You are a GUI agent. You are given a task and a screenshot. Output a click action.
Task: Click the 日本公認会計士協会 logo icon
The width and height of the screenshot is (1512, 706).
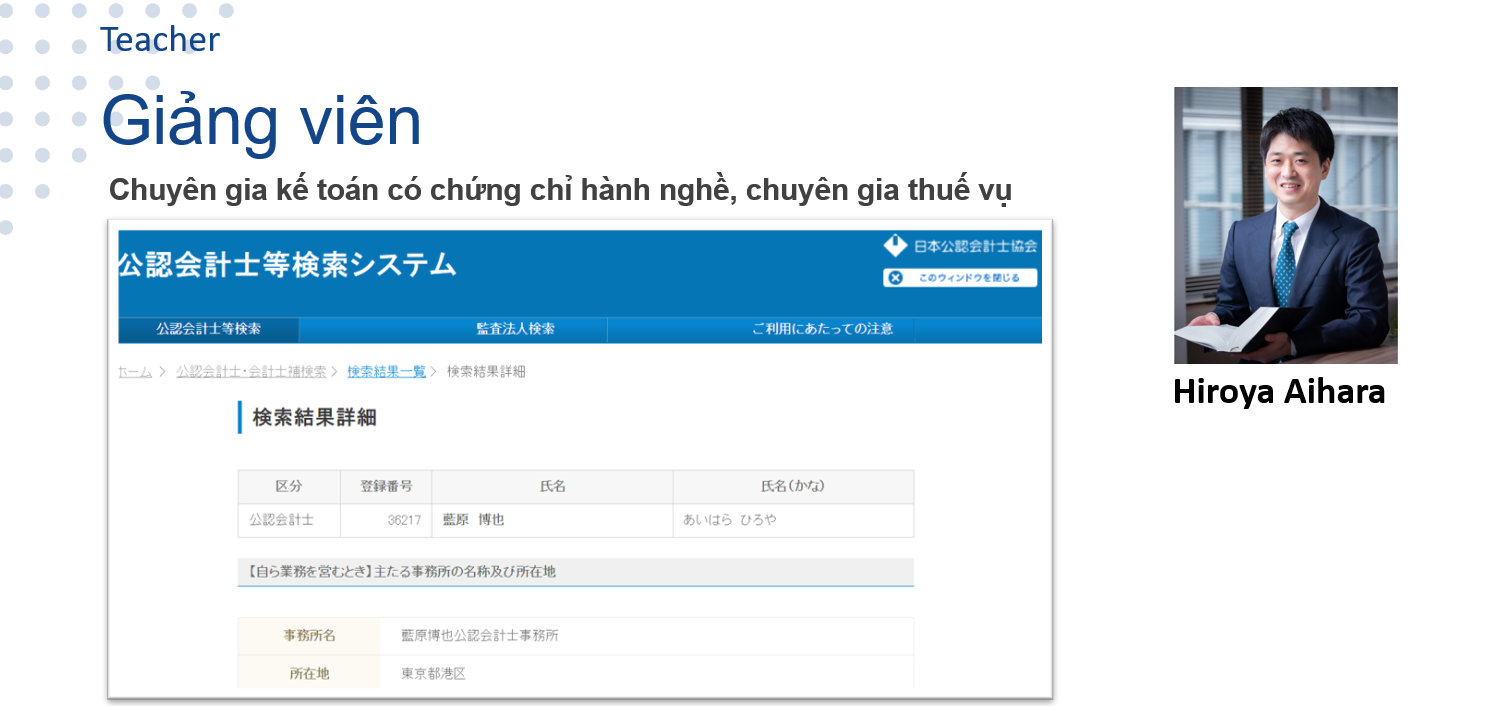895,246
